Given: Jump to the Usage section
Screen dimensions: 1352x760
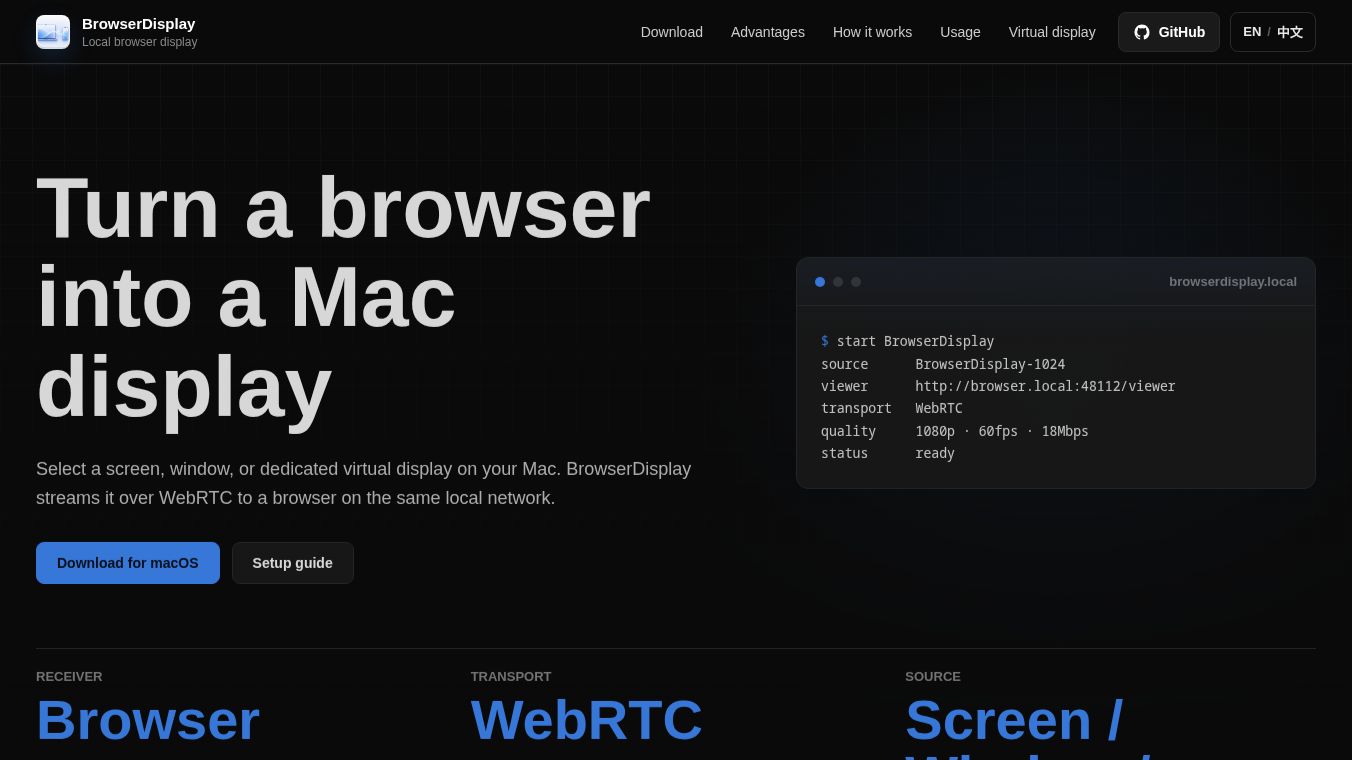Looking at the screenshot, I should [x=960, y=32].
